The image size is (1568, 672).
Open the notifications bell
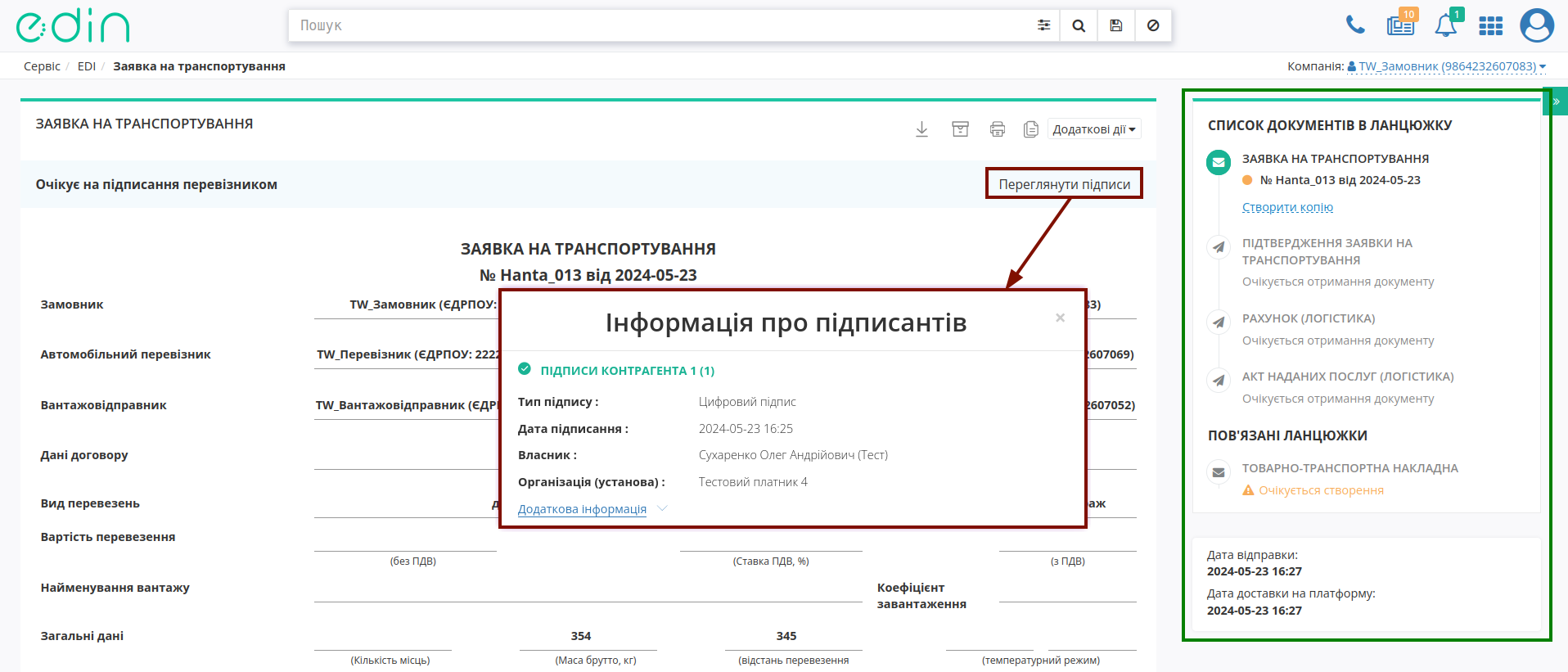tap(1446, 25)
